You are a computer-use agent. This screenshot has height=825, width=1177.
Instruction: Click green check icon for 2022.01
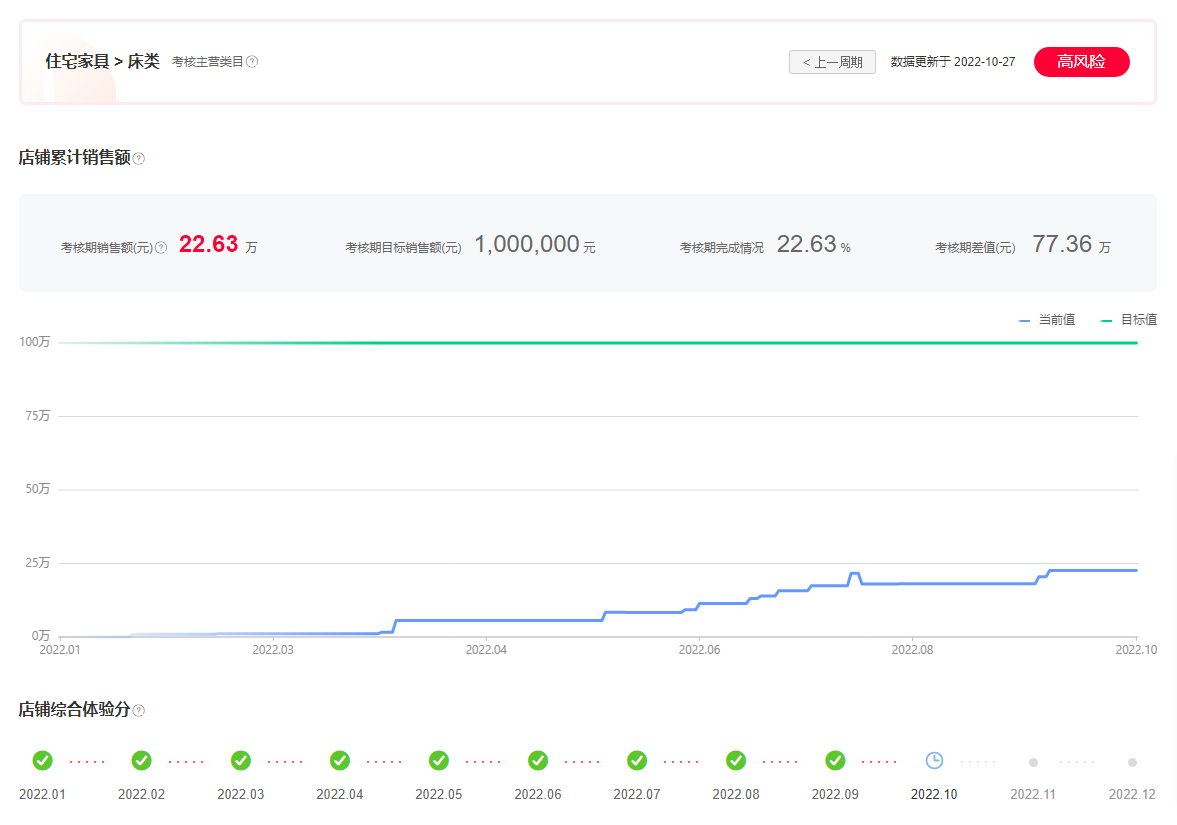(x=43, y=760)
